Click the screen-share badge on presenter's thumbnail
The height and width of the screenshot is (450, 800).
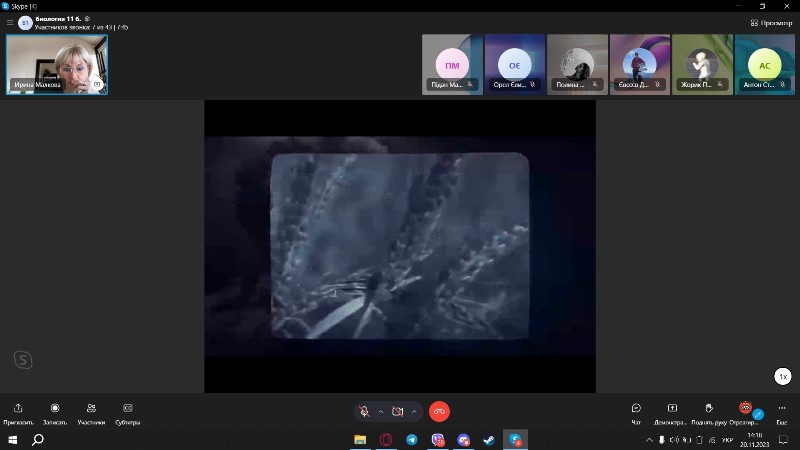tap(97, 84)
